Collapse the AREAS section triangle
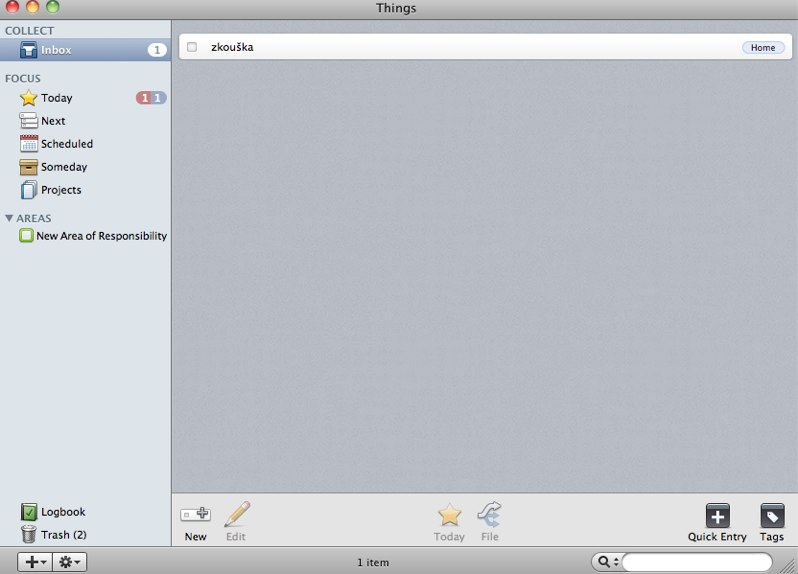Screen dimensions: 798x574 (x=9, y=218)
